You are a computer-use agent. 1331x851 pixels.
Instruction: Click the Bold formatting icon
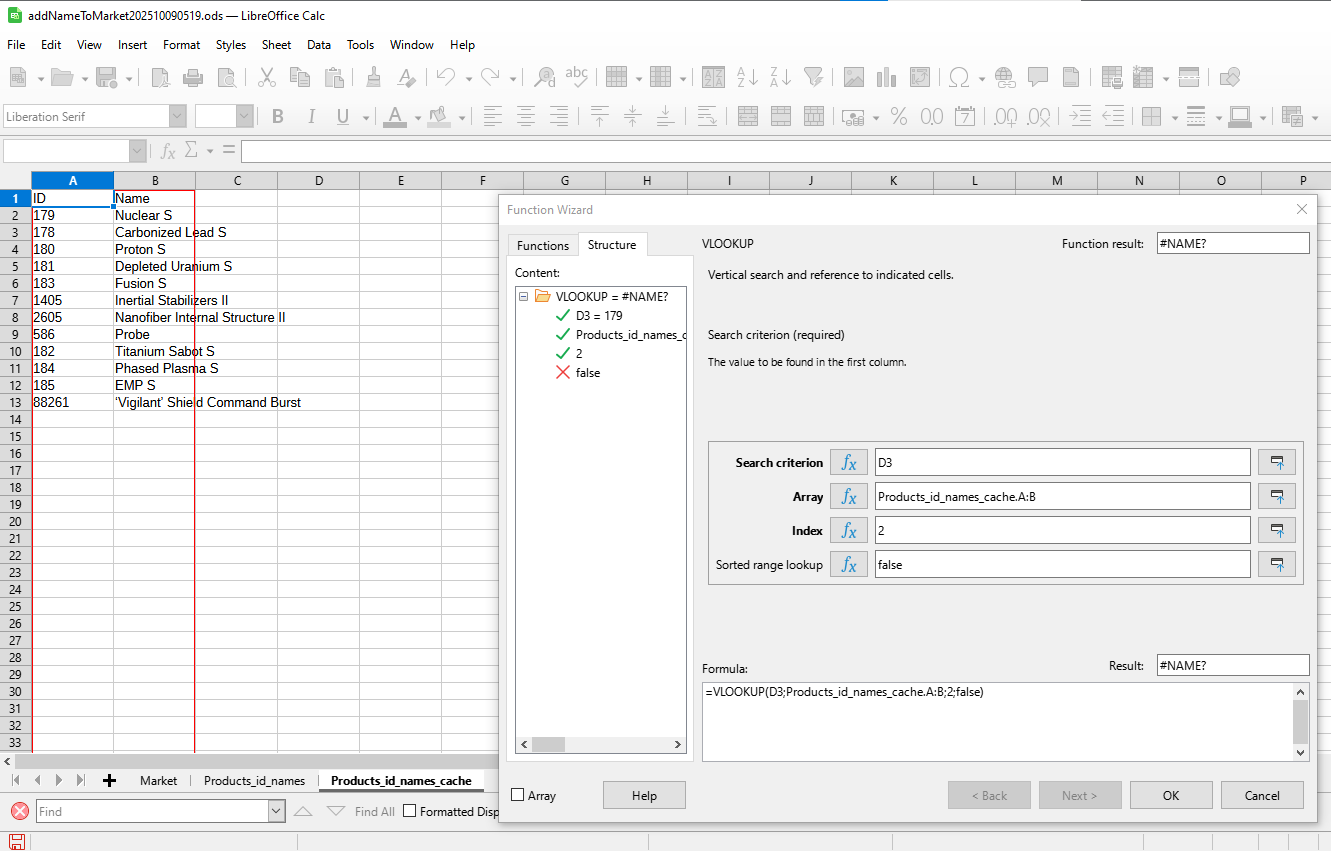pos(278,117)
